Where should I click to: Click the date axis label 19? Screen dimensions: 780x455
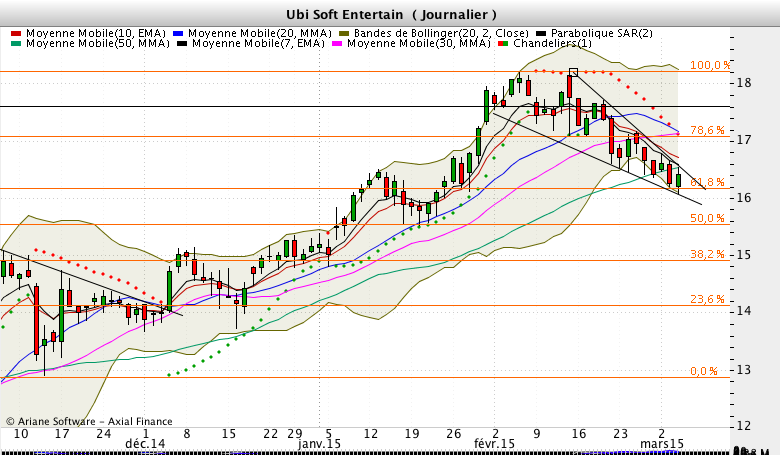pyautogui.click(x=412, y=434)
